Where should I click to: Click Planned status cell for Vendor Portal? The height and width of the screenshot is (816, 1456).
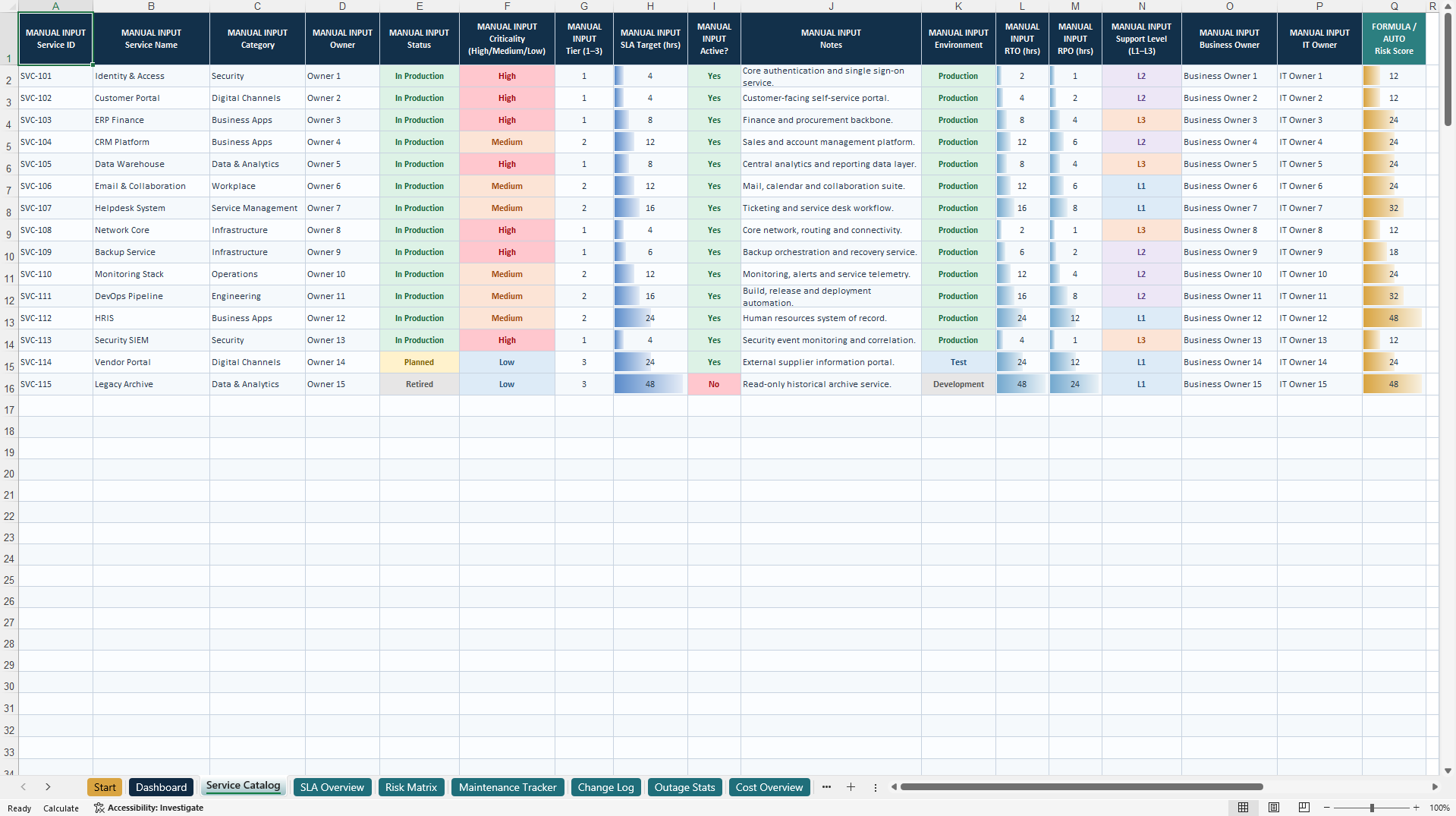tap(419, 362)
